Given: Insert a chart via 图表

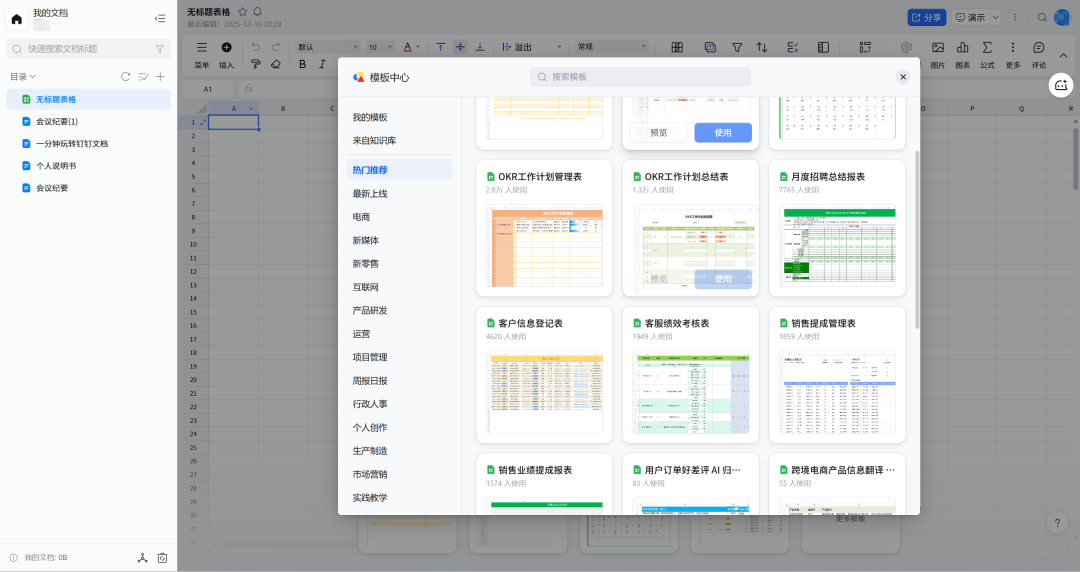Looking at the screenshot, I should click(x=962, y=54).
